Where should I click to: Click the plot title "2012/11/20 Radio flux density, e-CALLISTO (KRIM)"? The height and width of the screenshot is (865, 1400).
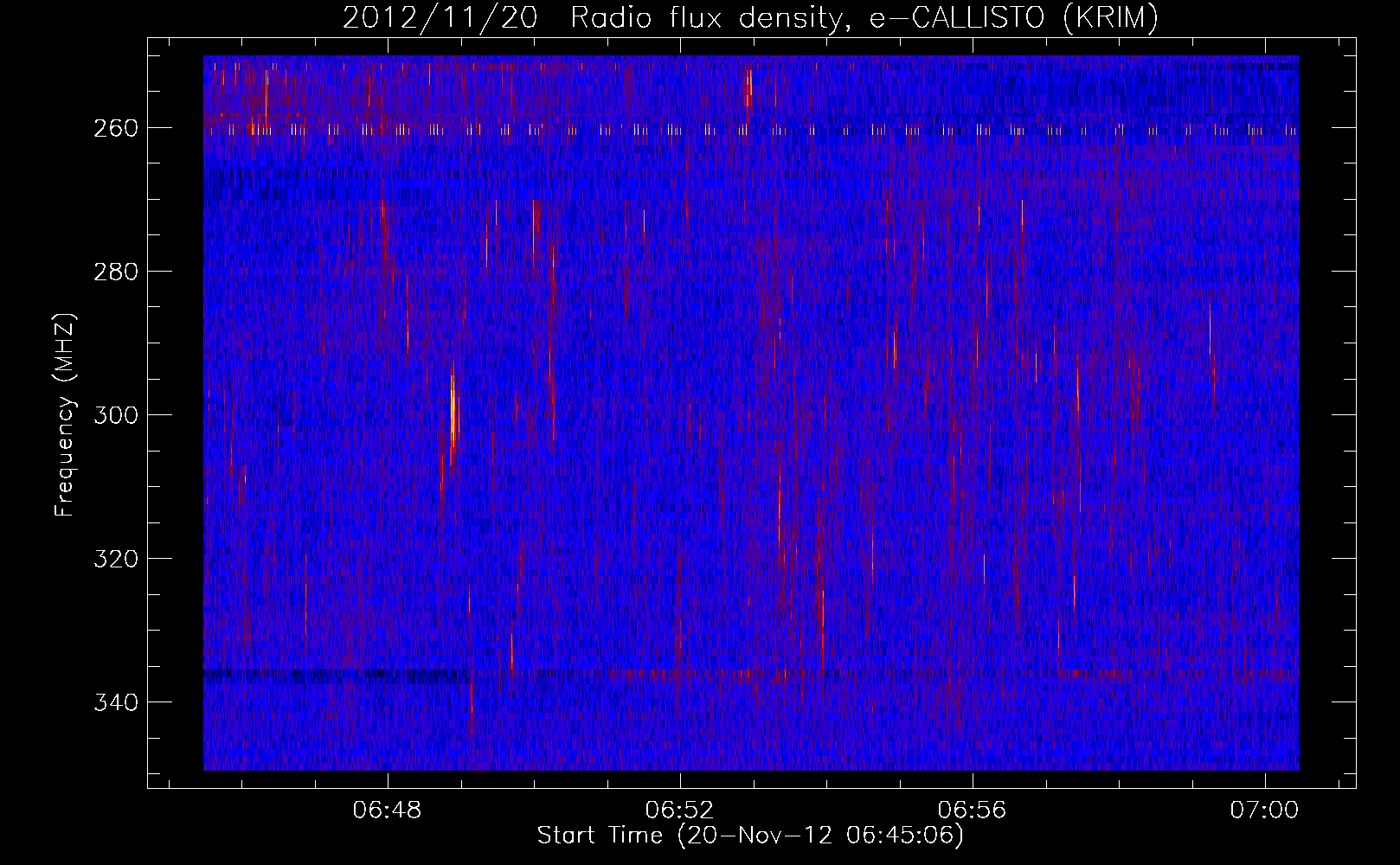tap(750, 18)
